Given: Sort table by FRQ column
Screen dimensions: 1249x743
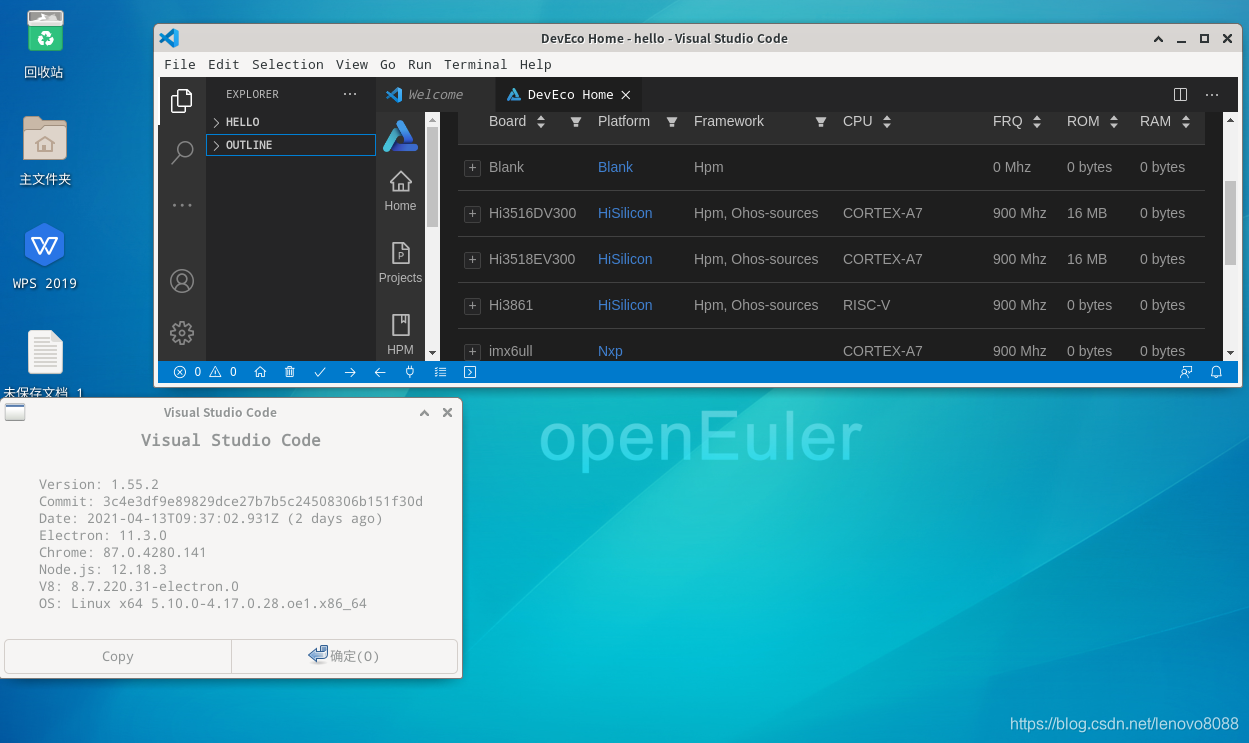Looking at the screenshot, I should (1037, 122).
